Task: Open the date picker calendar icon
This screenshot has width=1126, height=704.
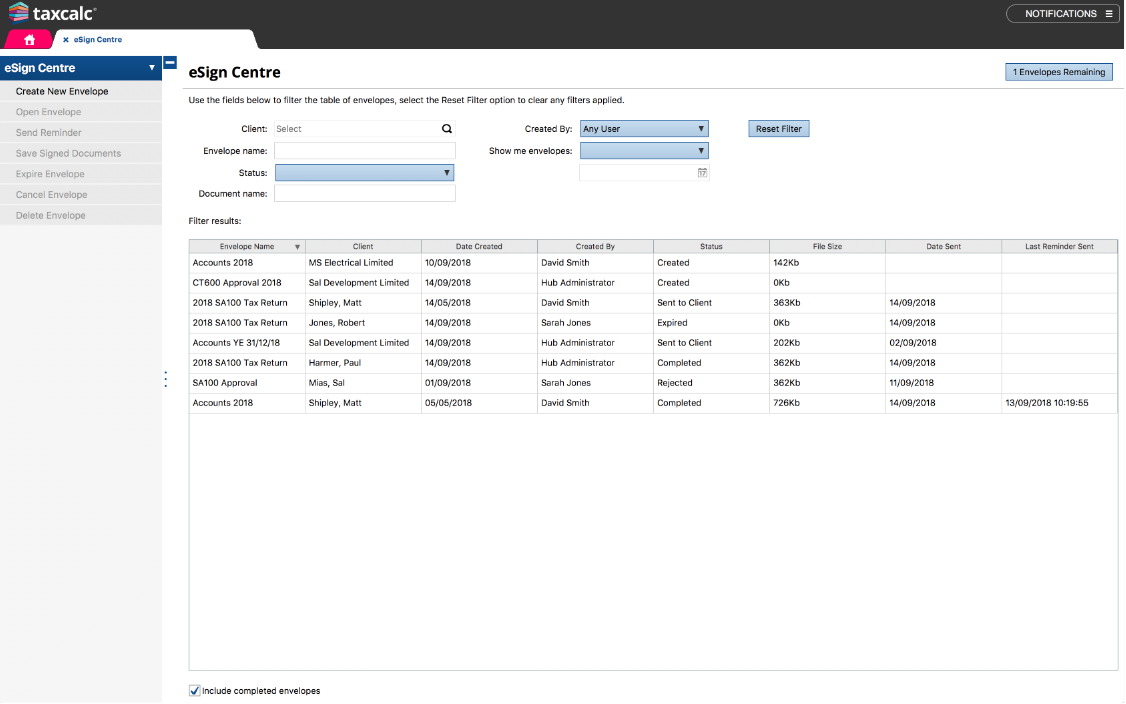Action: (702, 172)
